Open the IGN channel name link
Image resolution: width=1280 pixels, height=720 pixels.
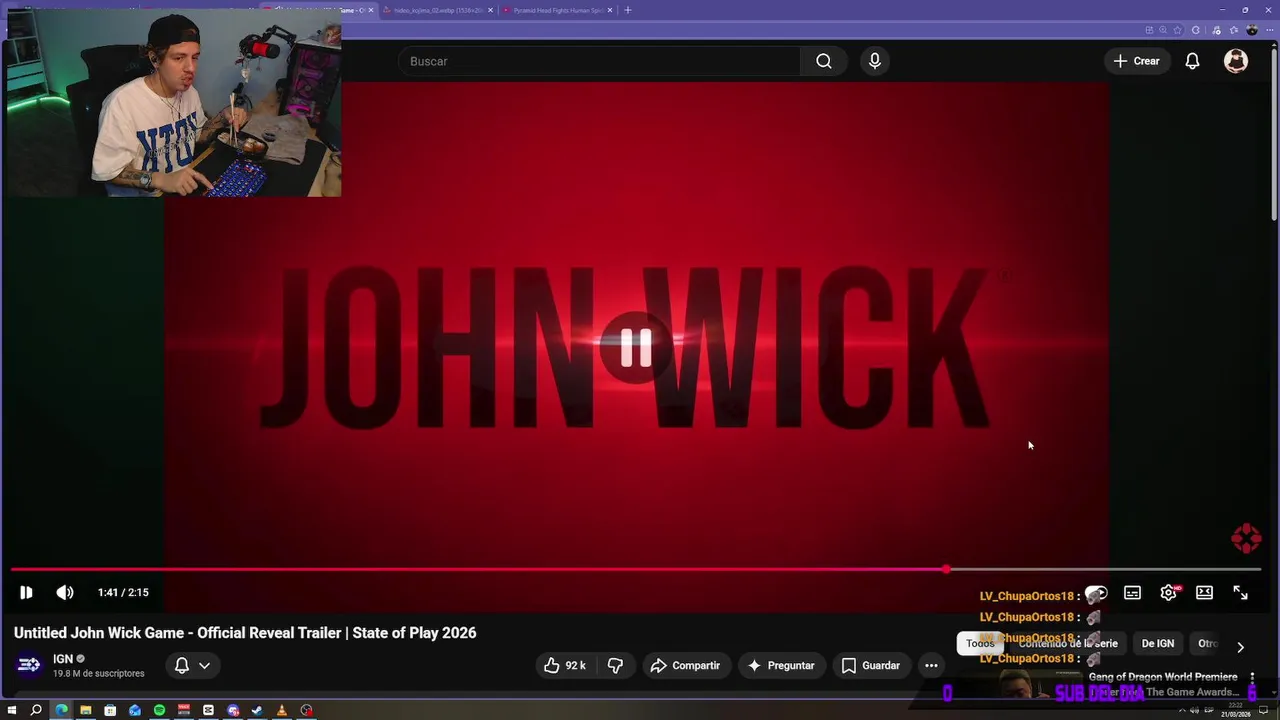click(x=63, y=659)
